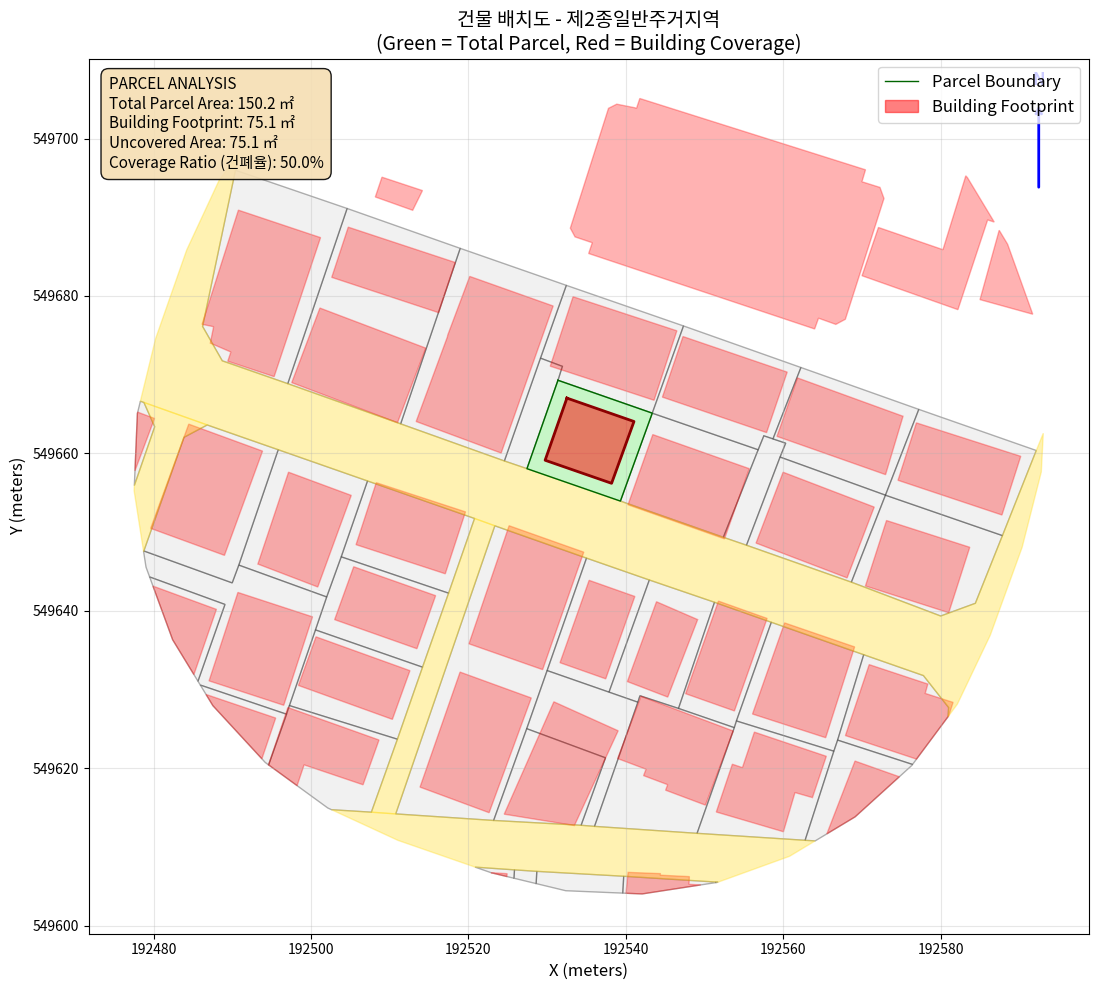Select the triangular building at far right top
Screen dimensions: 1098x990
click(x=1006, y=280)
